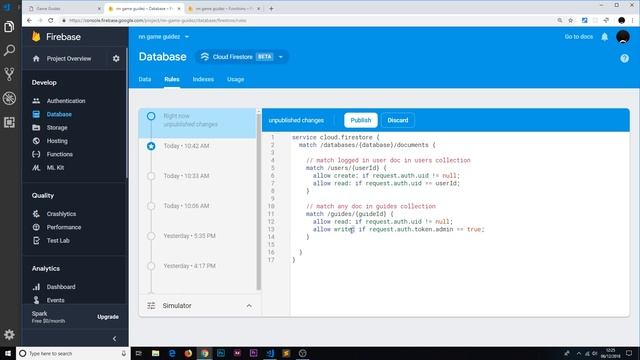Switch to the Rules tab
640x360 pixels.
[172, 79]
